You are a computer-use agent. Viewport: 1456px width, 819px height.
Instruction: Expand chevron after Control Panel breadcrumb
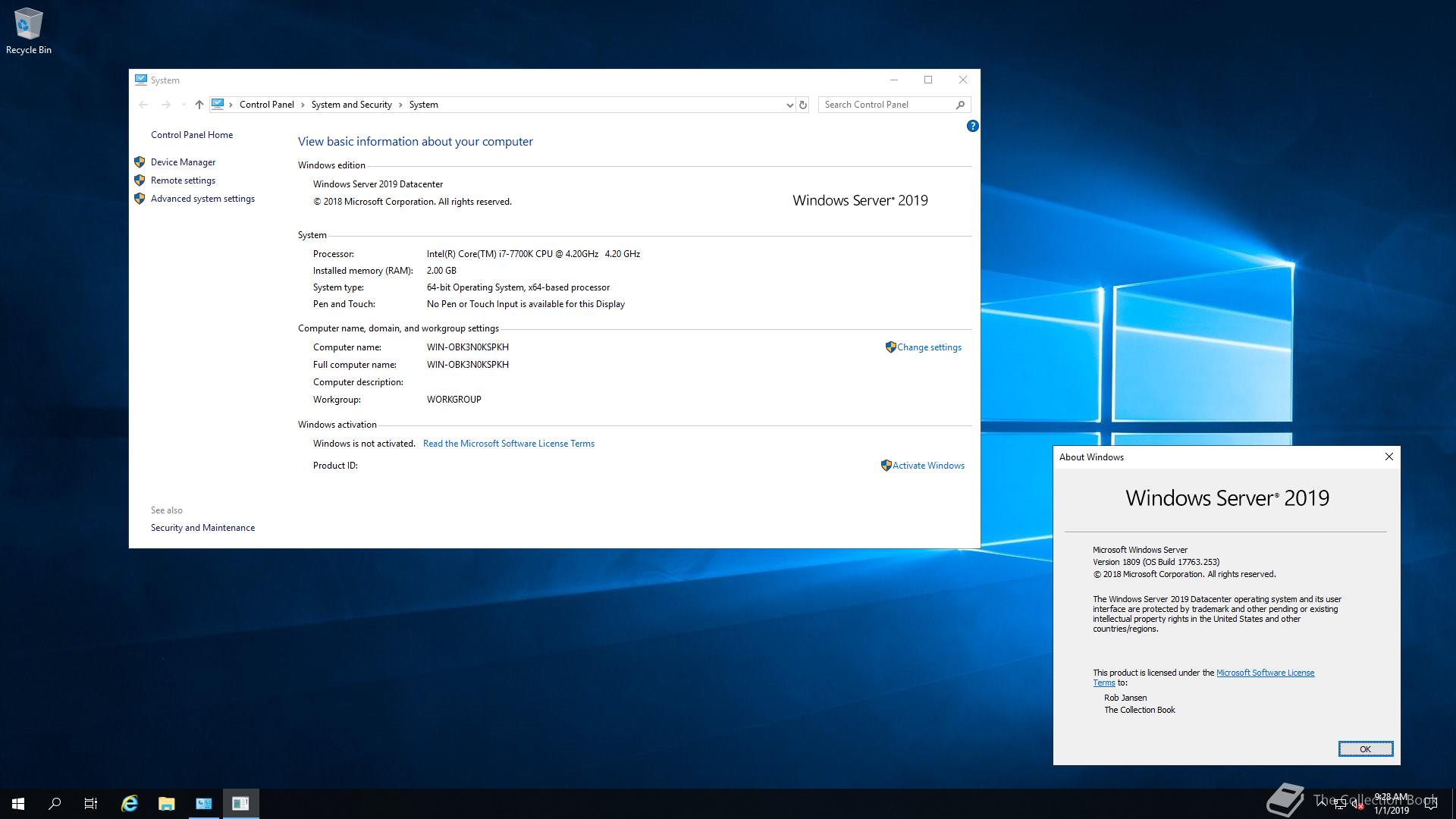tap(303, 105)
